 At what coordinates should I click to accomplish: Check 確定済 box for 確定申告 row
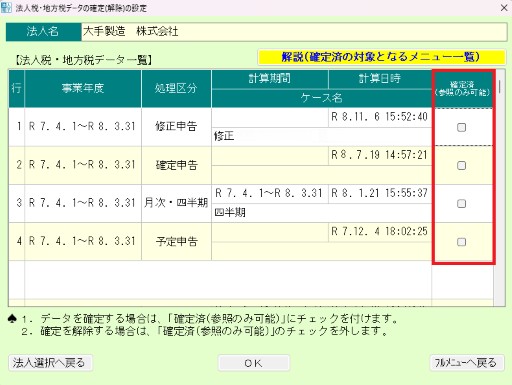pos(461,165)
